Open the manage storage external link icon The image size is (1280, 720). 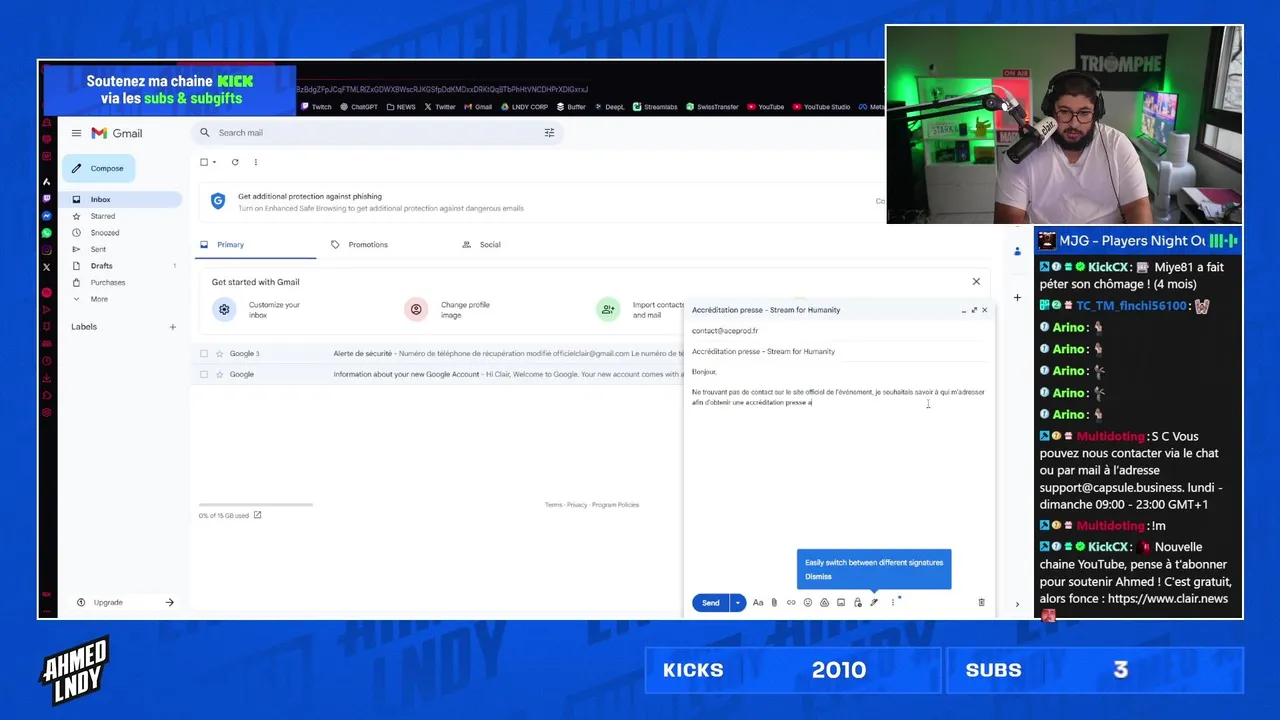pos(257,515)
